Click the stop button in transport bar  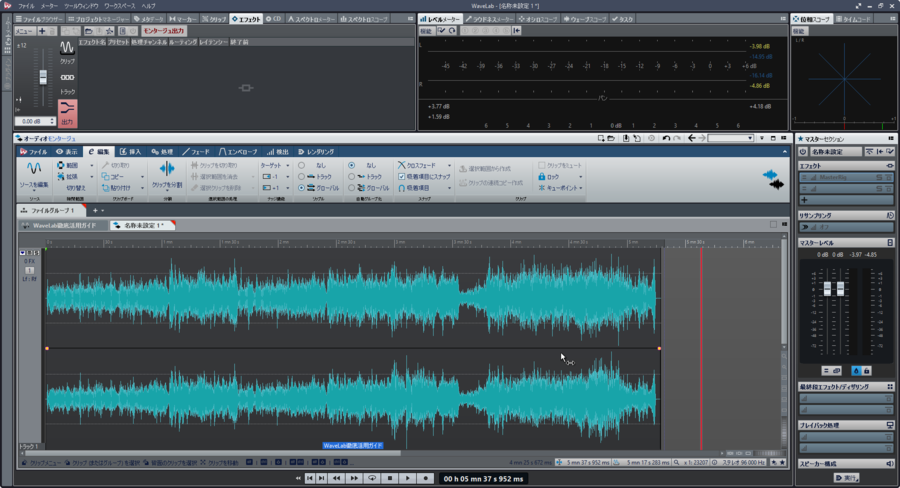pos(390,478)
